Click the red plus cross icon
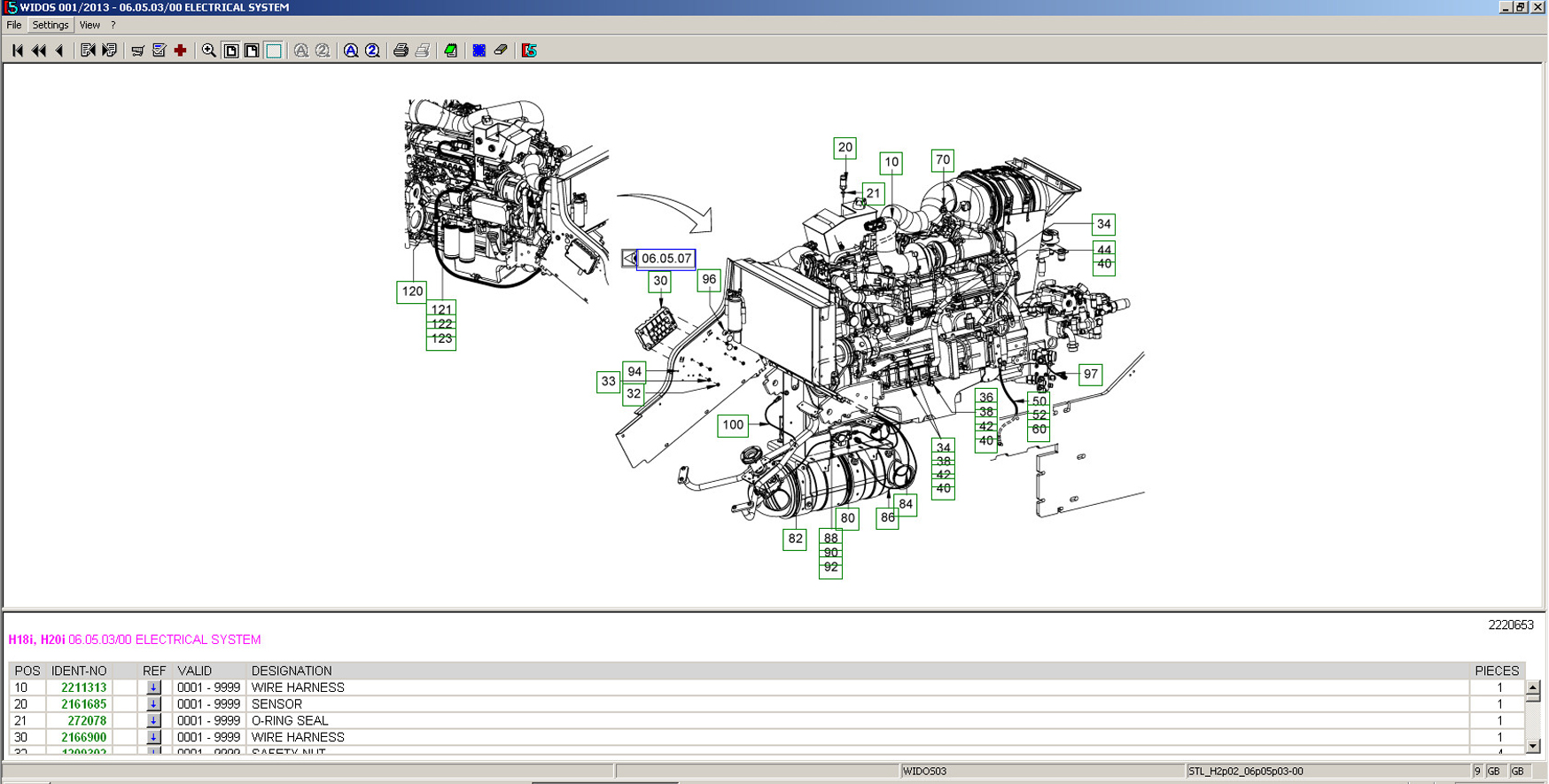The image size is (1549, 784). pos(180,50)
